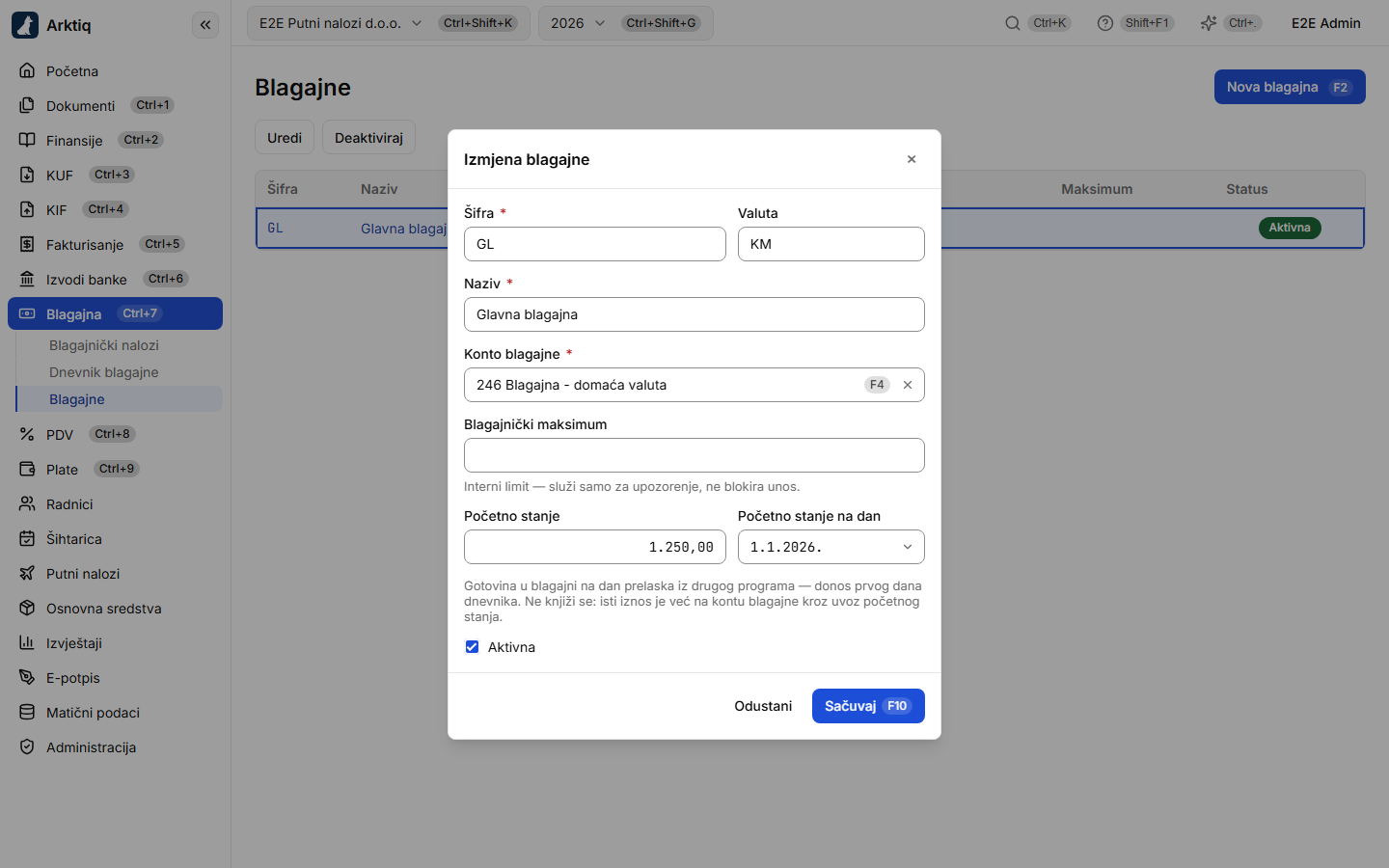This screenshot has height=868, width=1389.
Task: Open the 2026 year dropdown
Action: click(626, 23)
